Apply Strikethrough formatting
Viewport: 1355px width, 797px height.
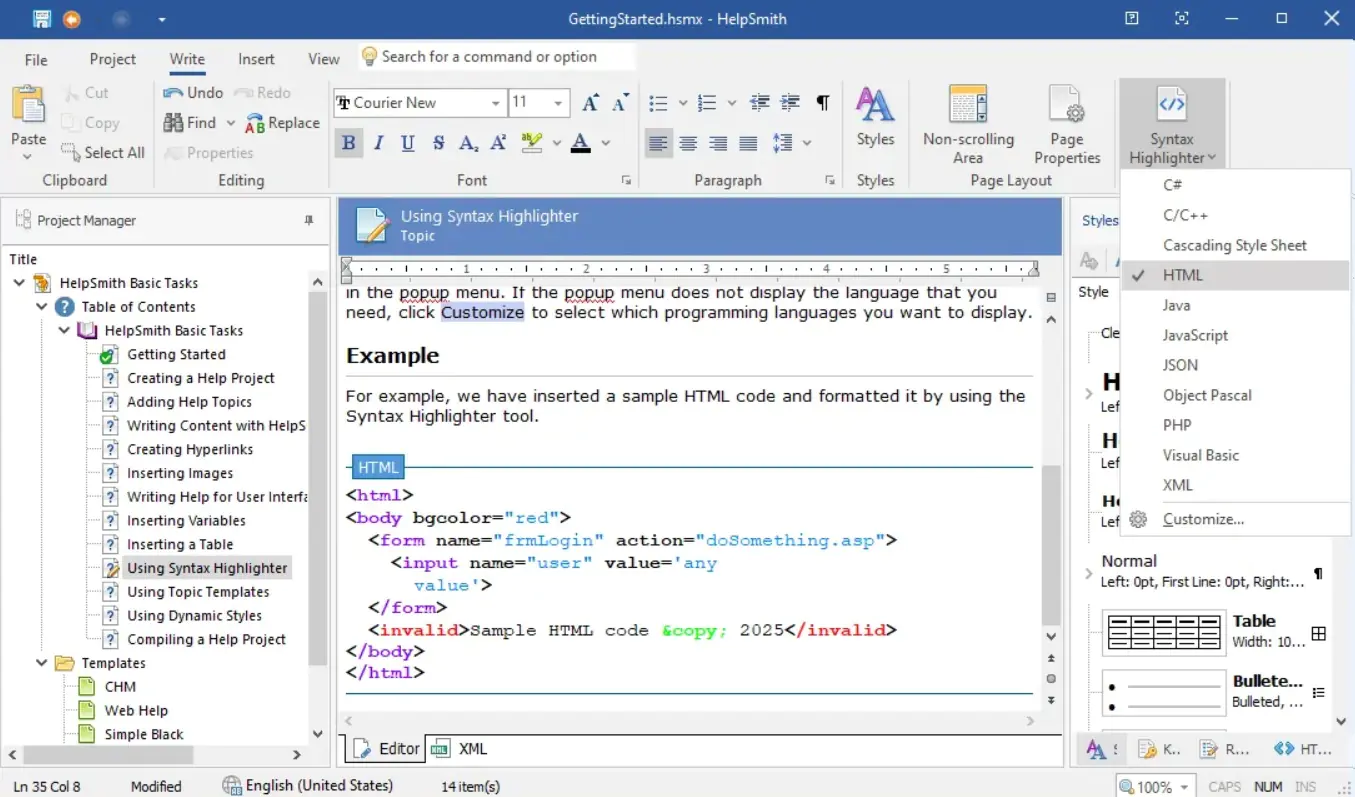click(x=438, y=143)
